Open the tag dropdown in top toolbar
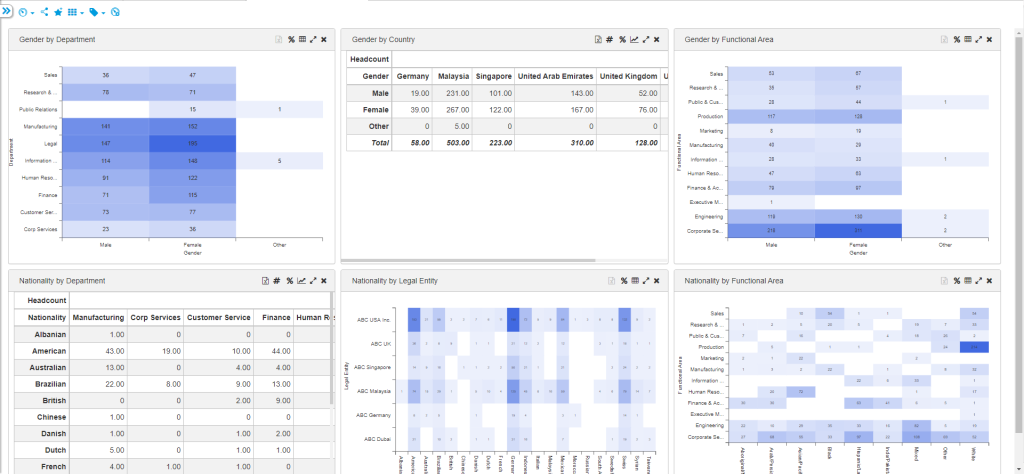 (97, 12)
